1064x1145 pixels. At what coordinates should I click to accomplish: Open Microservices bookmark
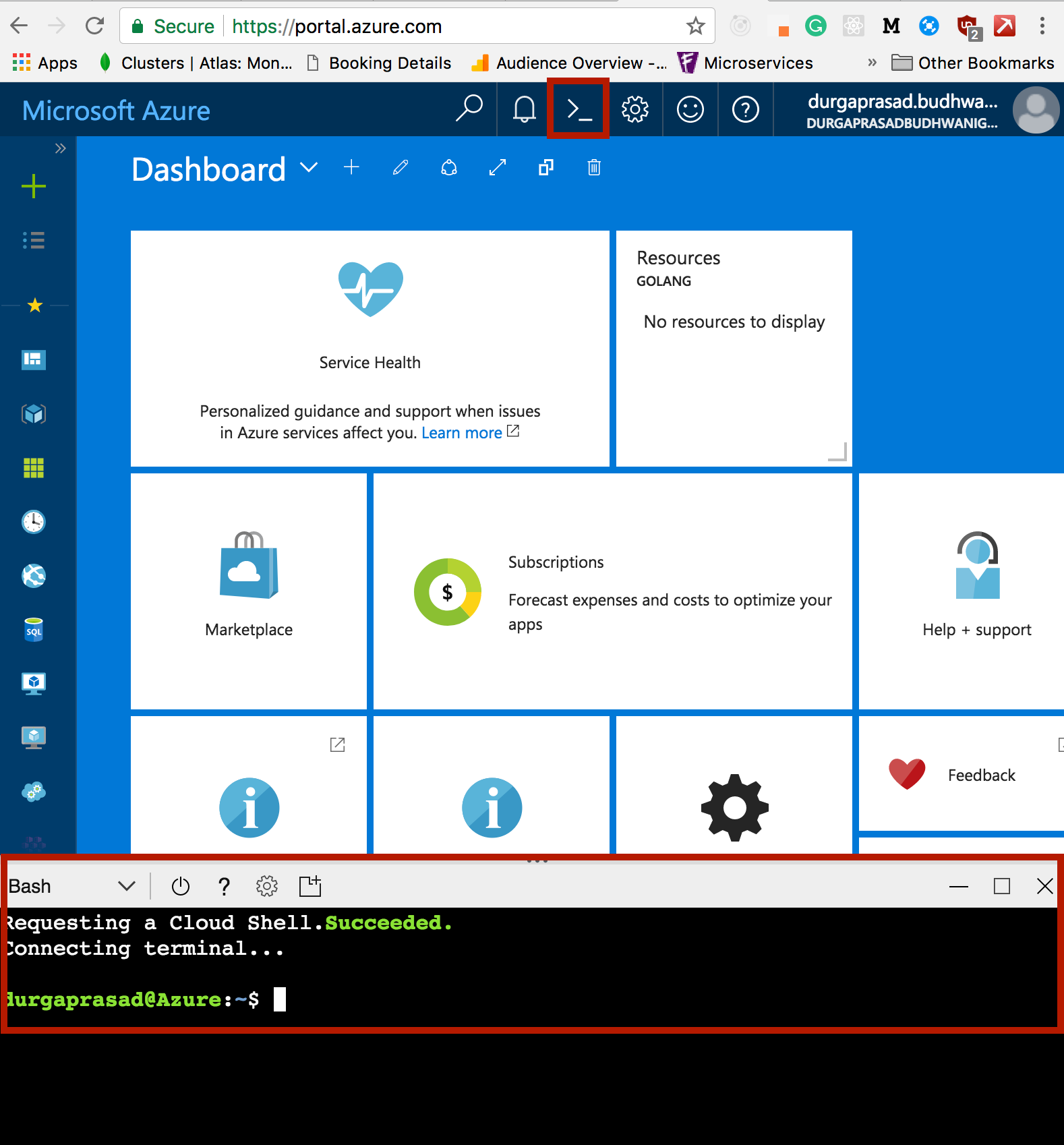coord(745,63)
